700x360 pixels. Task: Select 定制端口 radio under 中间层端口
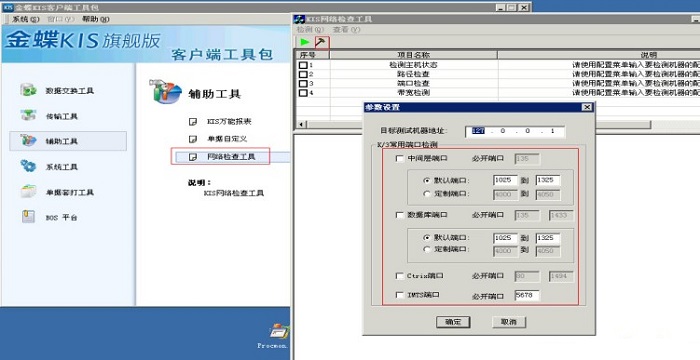point(427,194)
